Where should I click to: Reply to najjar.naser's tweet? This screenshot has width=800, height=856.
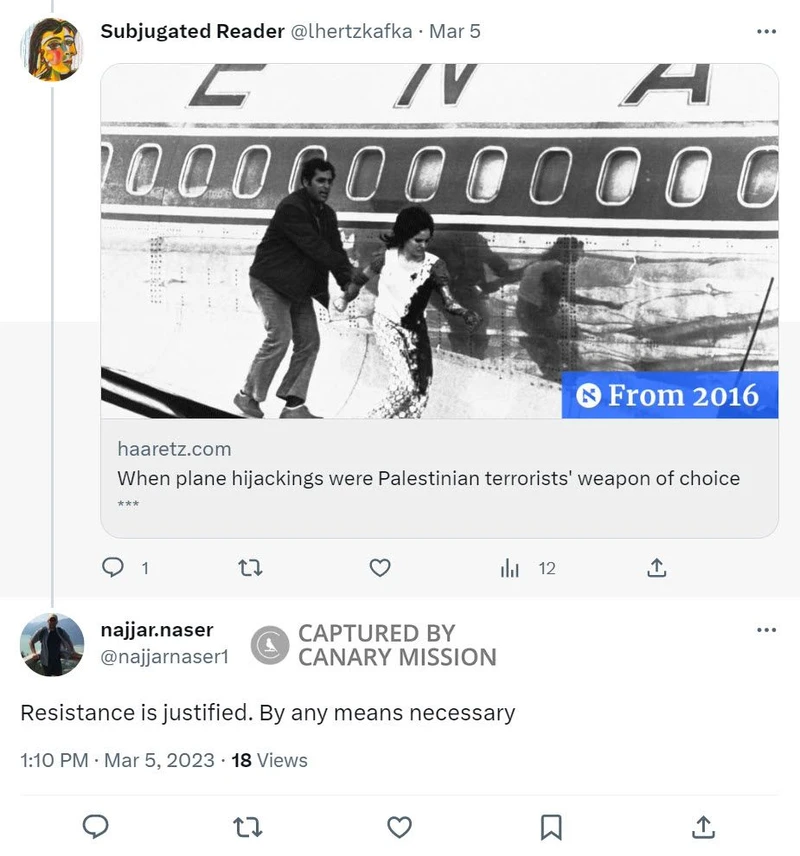95,827
